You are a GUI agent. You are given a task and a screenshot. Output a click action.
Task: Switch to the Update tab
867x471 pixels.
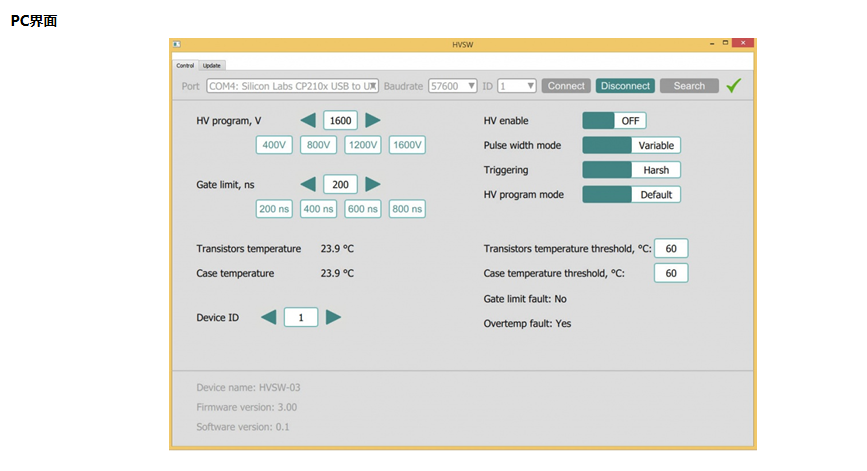[212, 65]
